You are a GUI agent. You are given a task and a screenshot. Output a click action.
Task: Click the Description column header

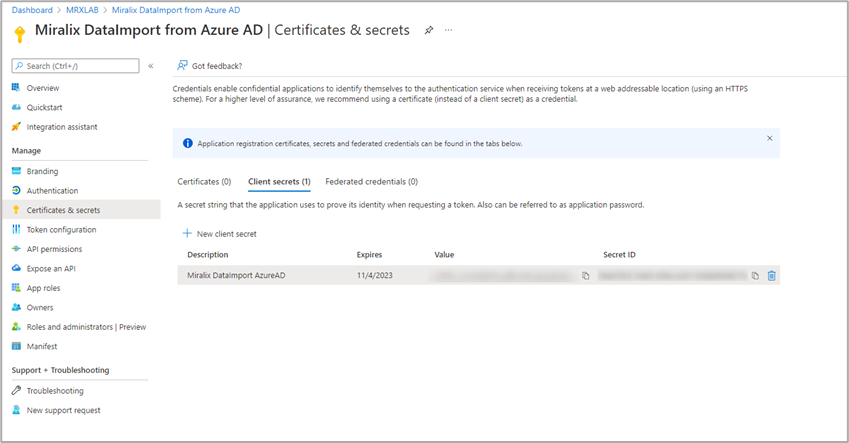pyautogui.click(x=208, y=255)
